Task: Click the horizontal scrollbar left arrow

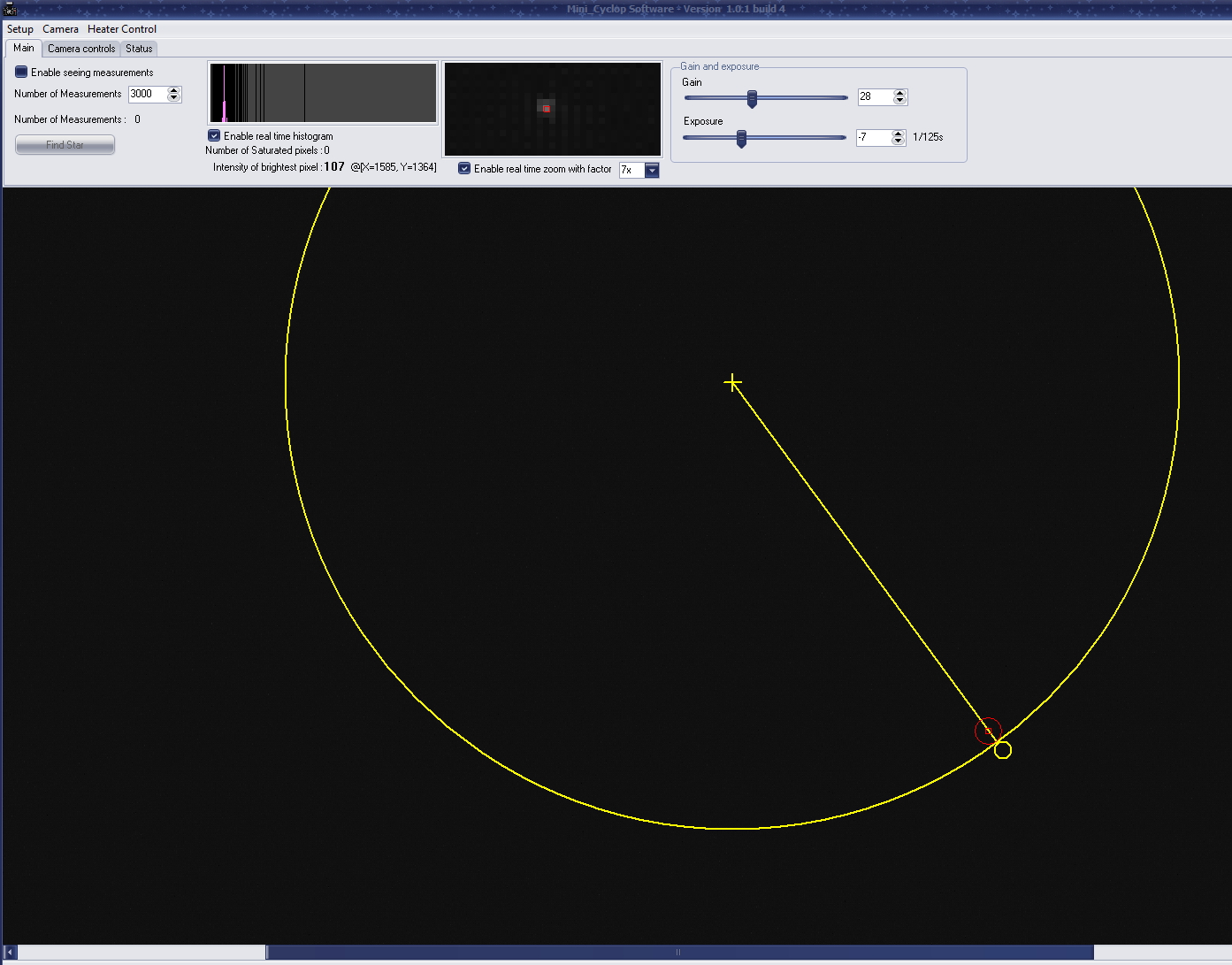Action: (x=10, y=953)
